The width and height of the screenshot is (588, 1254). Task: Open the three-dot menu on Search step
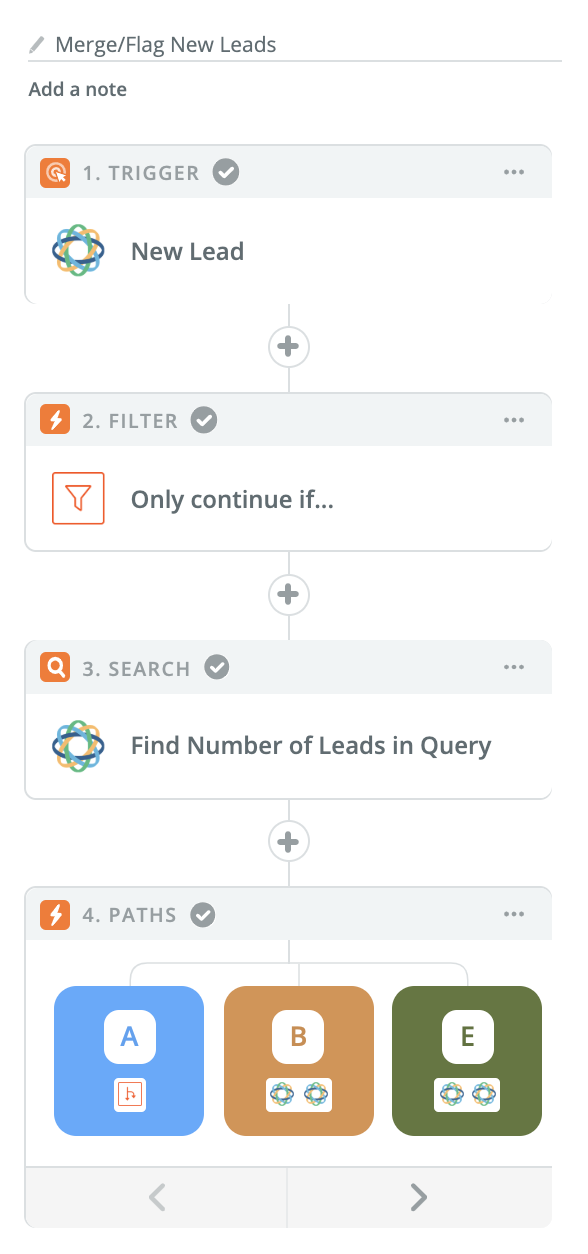tap(514, 667)
